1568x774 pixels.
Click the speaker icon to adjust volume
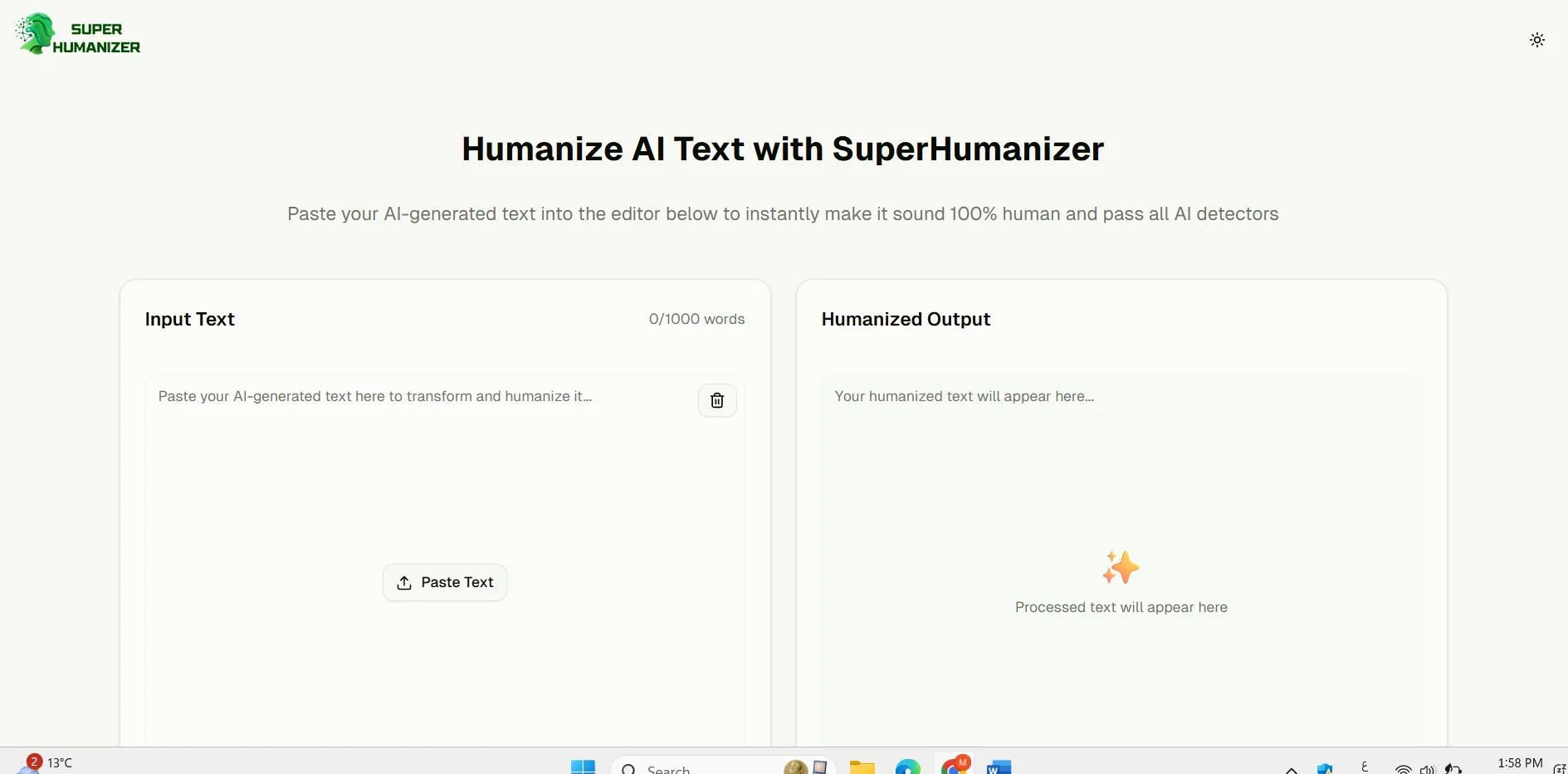pyautogui.click(x=1427, y=769)
